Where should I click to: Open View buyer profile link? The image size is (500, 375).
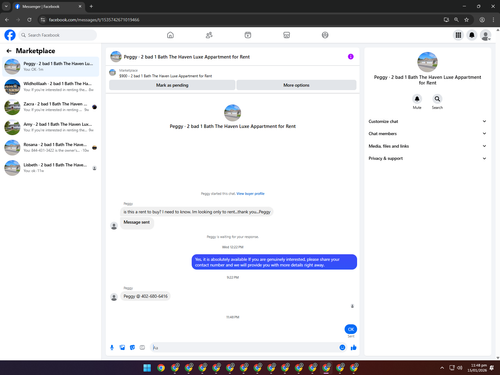(250, 194)
